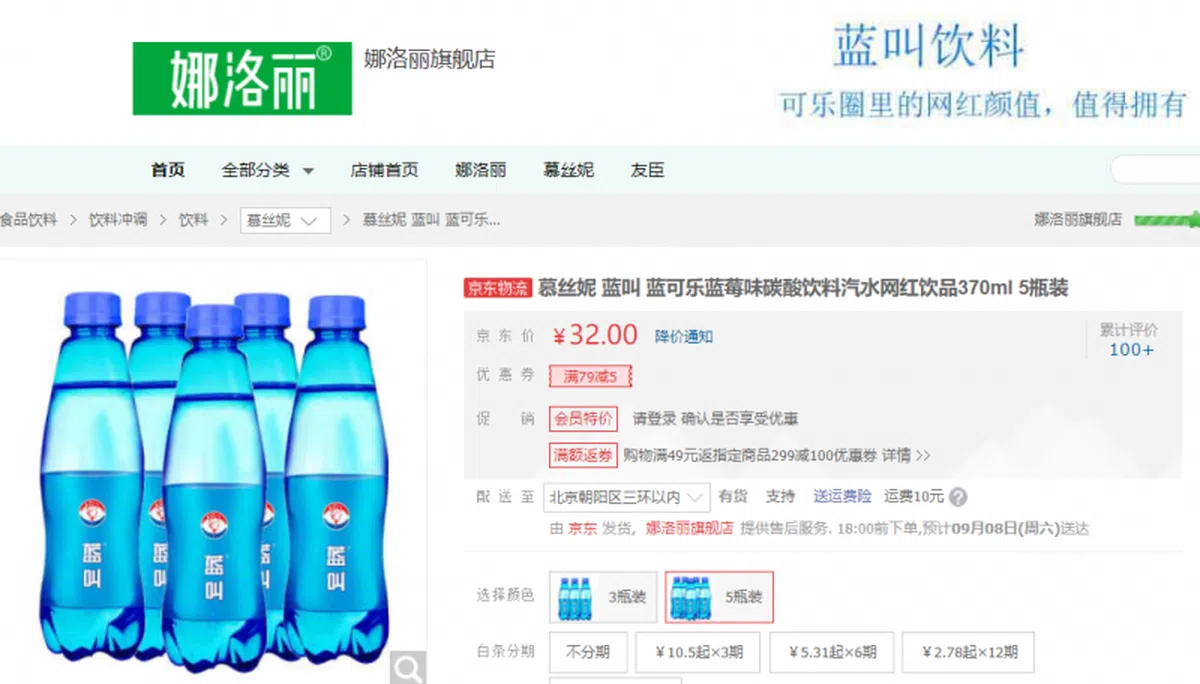Select ¥2.78起×12期 installment plan
1200x684 pixels.
(968, 652)
